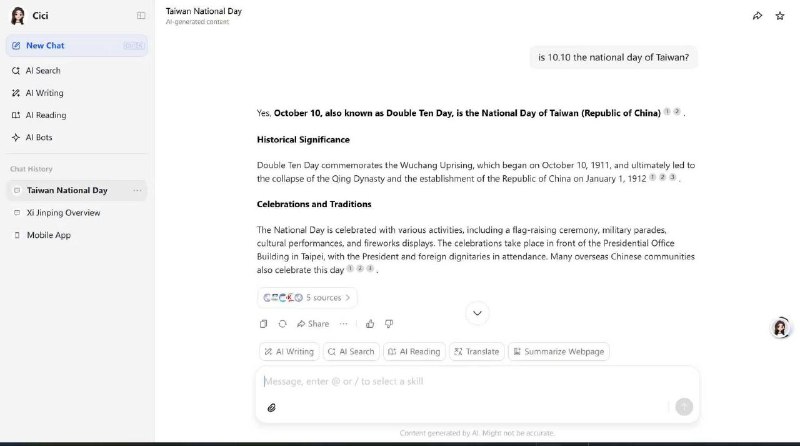Click the share arrow icon in header
Screen dimensions: 800x446
click(x=757, y=16)
